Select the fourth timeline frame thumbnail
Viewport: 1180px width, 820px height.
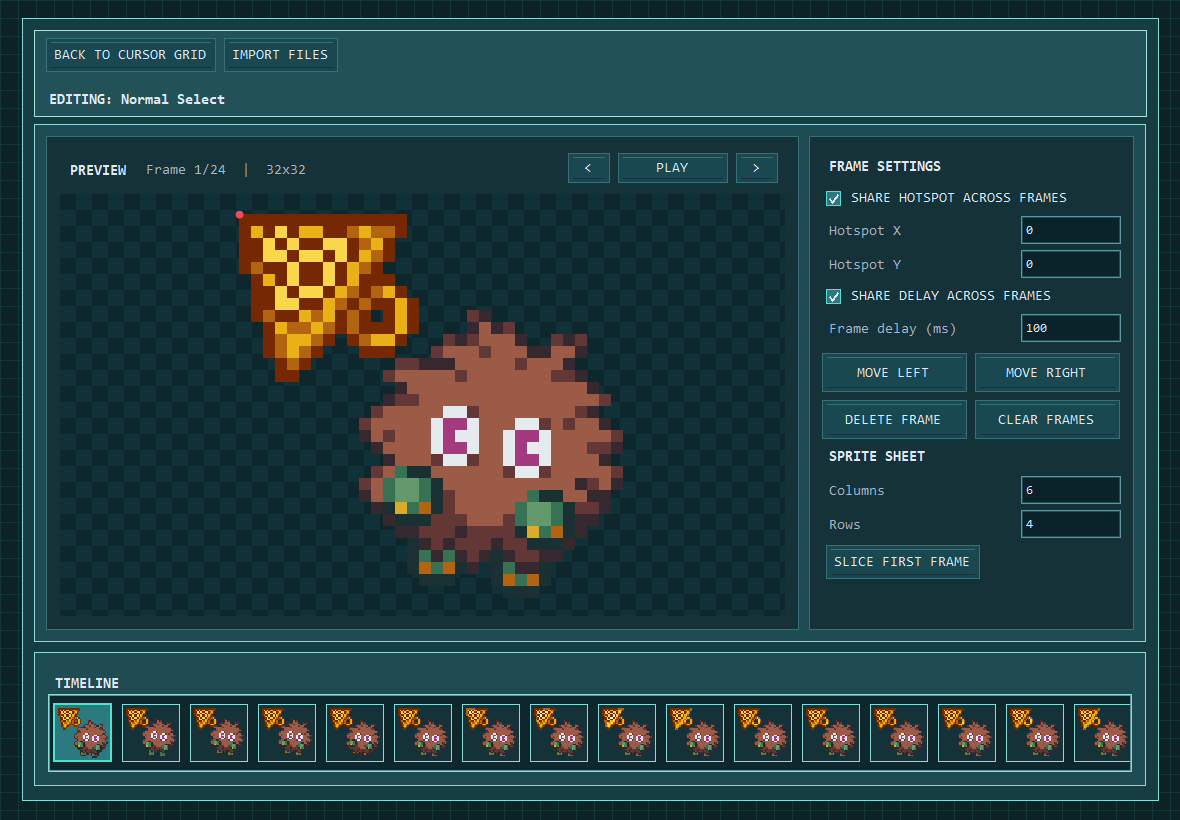pyautogui.click(x=287, y=733)
